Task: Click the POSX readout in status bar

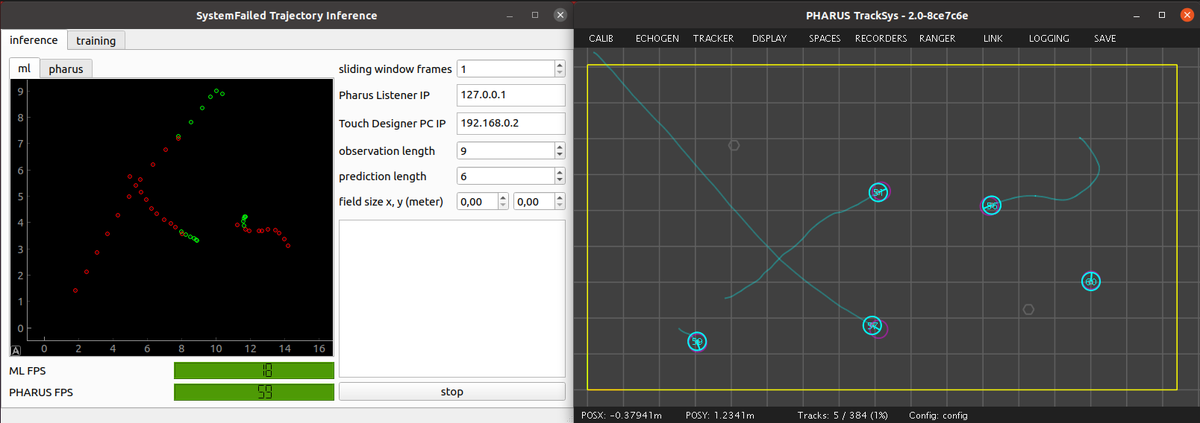Action: [x=624, y=414]
